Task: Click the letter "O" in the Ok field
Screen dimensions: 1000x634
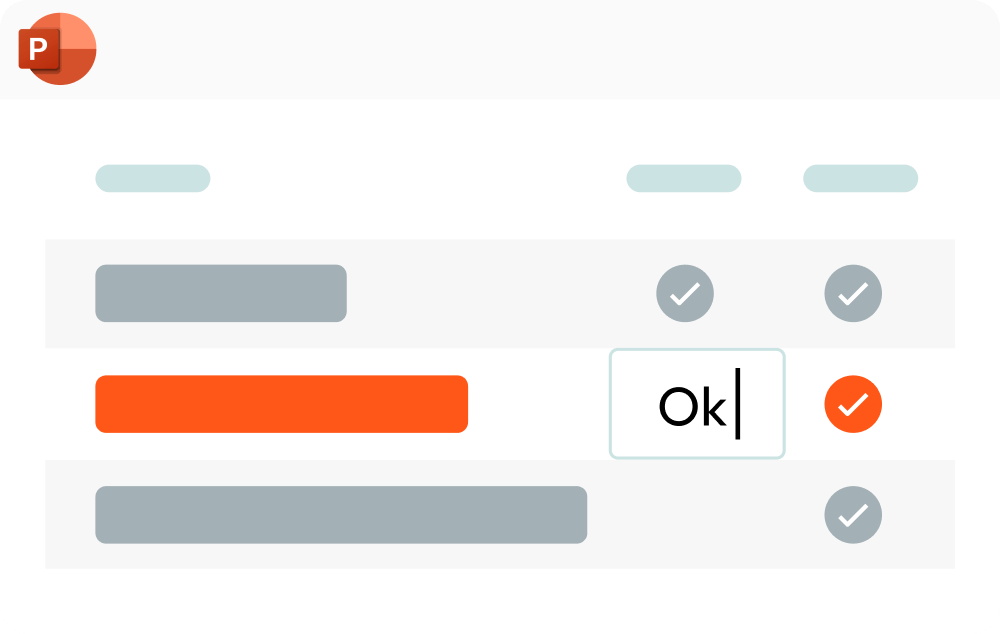Action: [677, 406]
